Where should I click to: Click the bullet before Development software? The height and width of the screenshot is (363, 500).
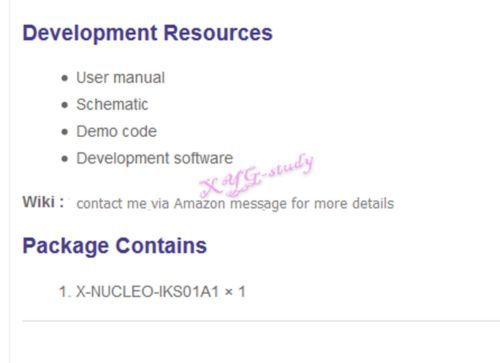[x=65, y=159]
